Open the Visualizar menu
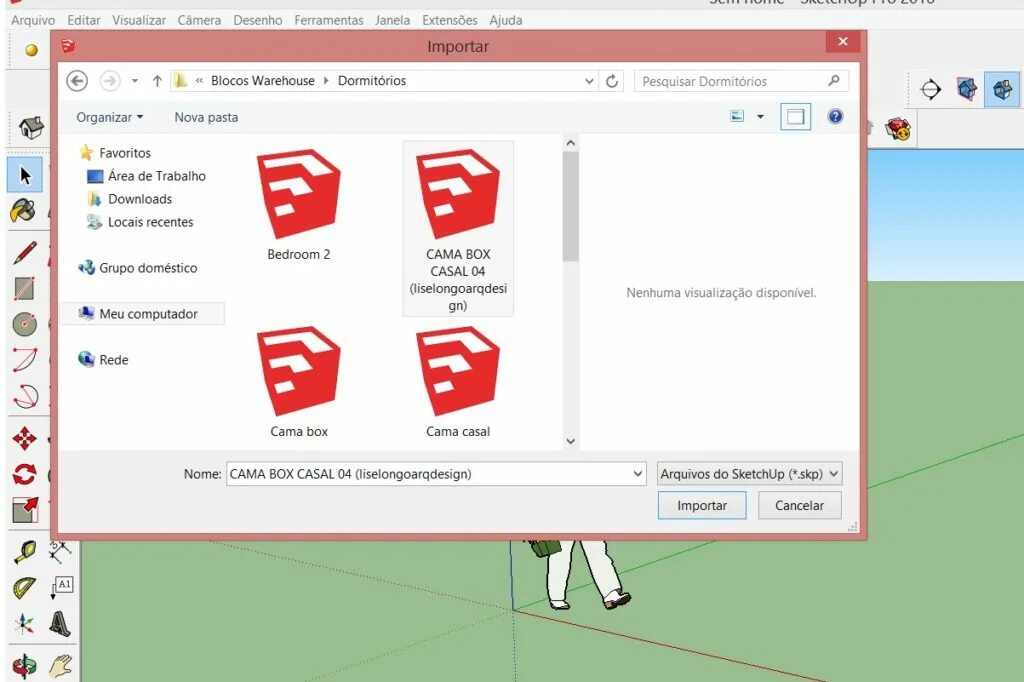1024x682 pixels. pyautogui.click(x=138, y=20)
